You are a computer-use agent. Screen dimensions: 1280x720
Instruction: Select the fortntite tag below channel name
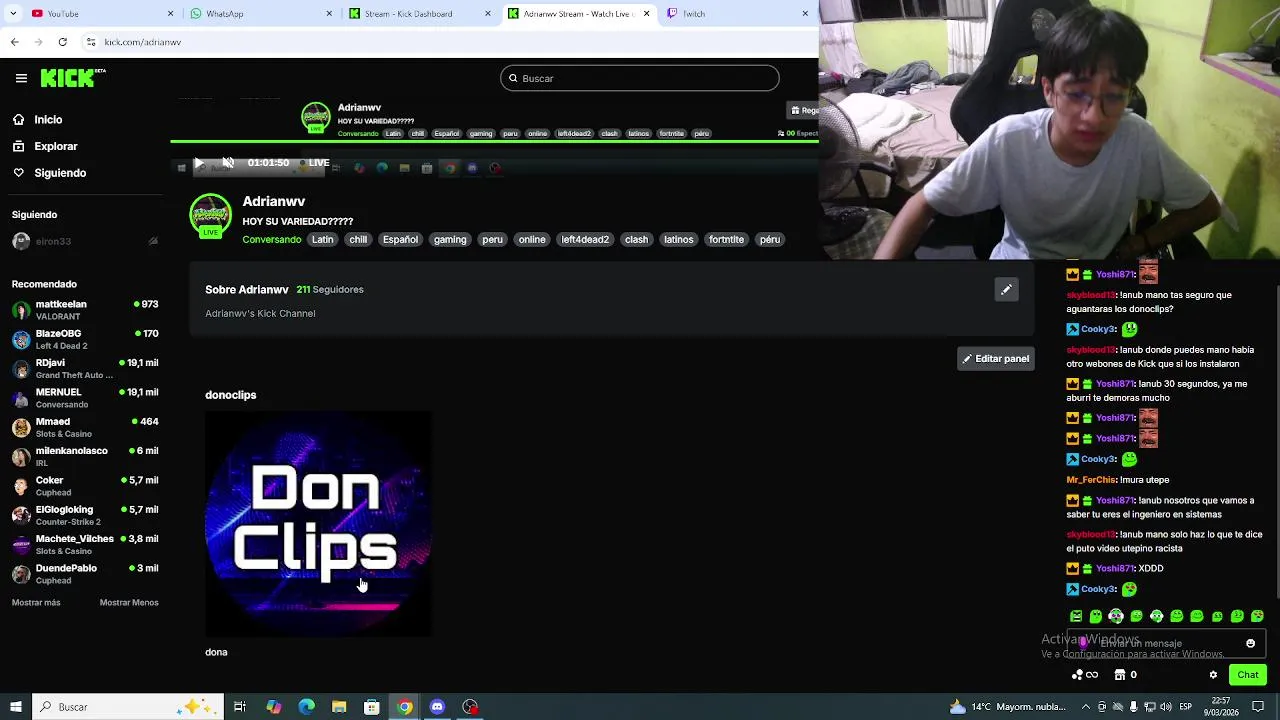pos(726,240)
